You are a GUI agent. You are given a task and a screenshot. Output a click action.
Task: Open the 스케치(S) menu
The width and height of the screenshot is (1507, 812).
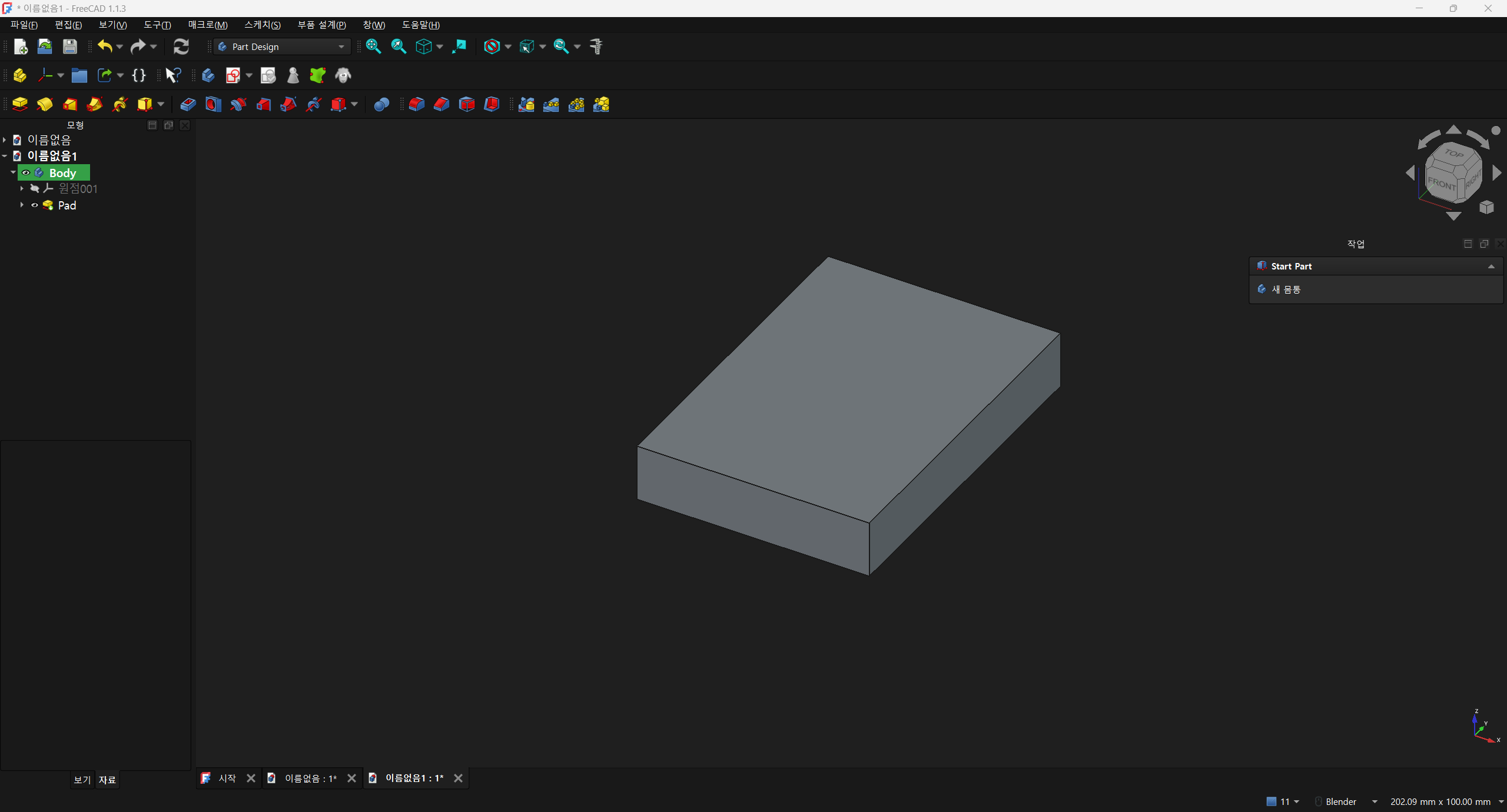[263, 25]
